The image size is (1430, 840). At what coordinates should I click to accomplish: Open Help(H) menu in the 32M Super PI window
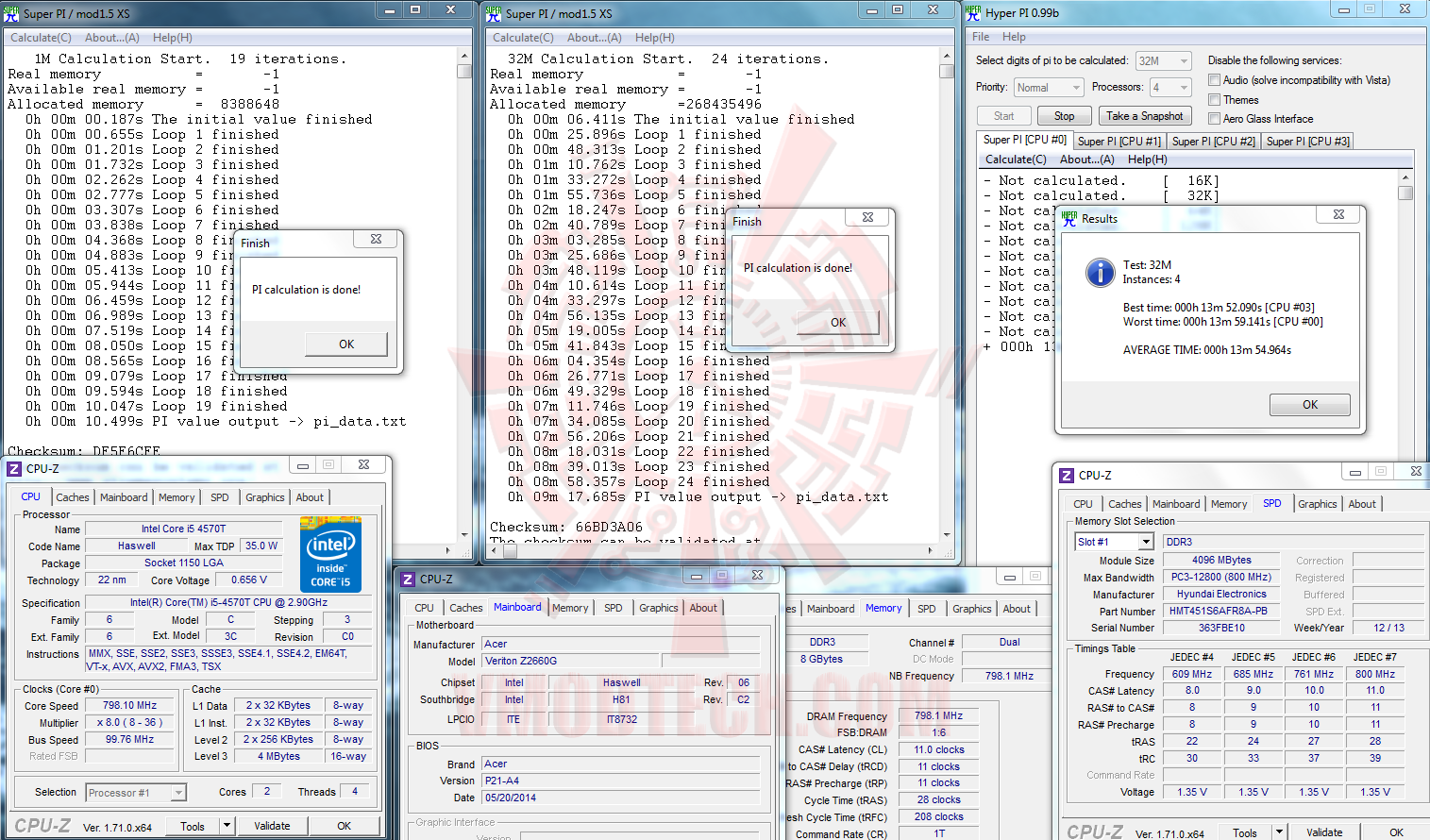click(x=655, y=38)
